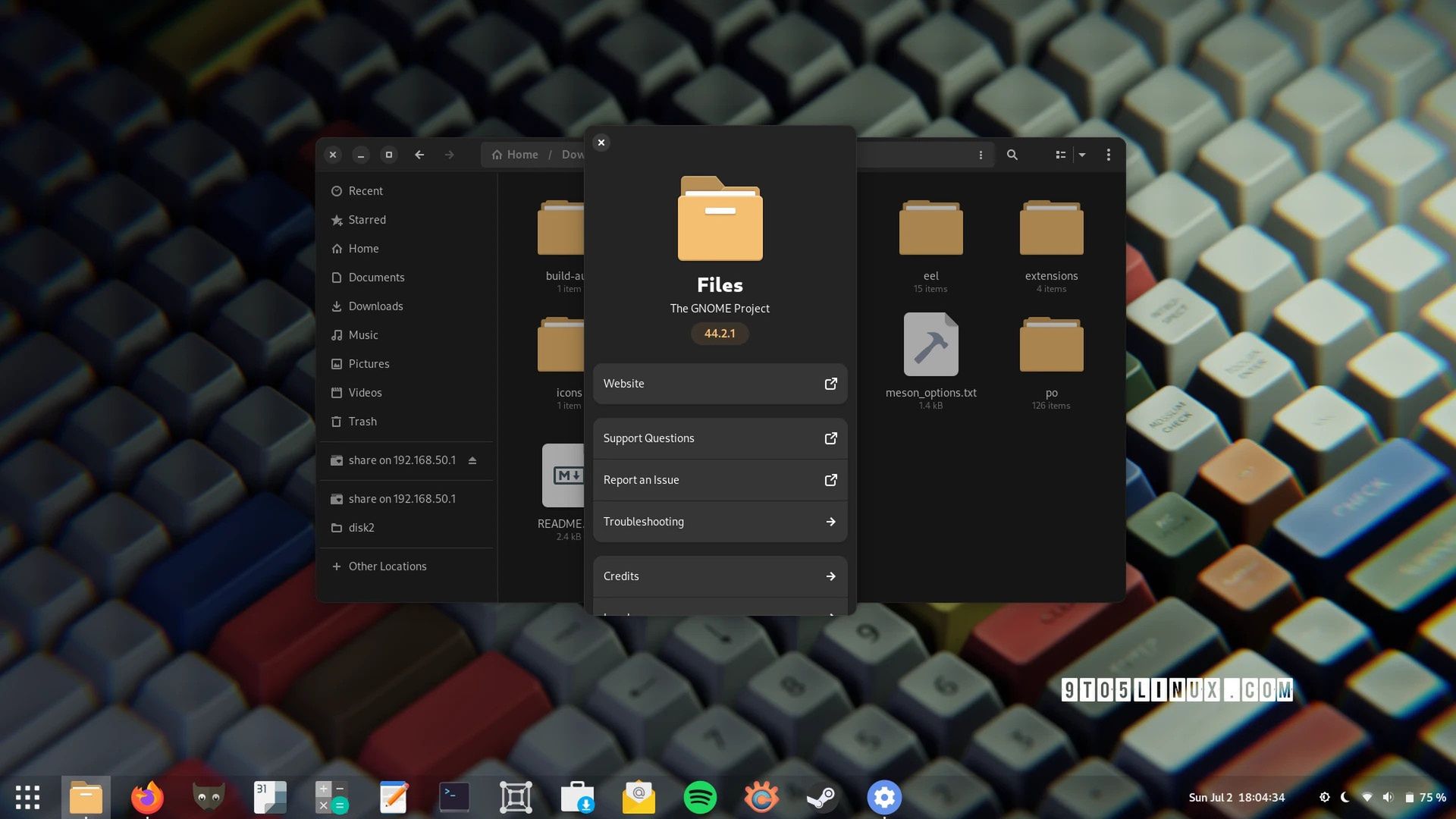1456x819 pixels.
Task: Open Steam from the dock
Action: [x=822, y=797]
